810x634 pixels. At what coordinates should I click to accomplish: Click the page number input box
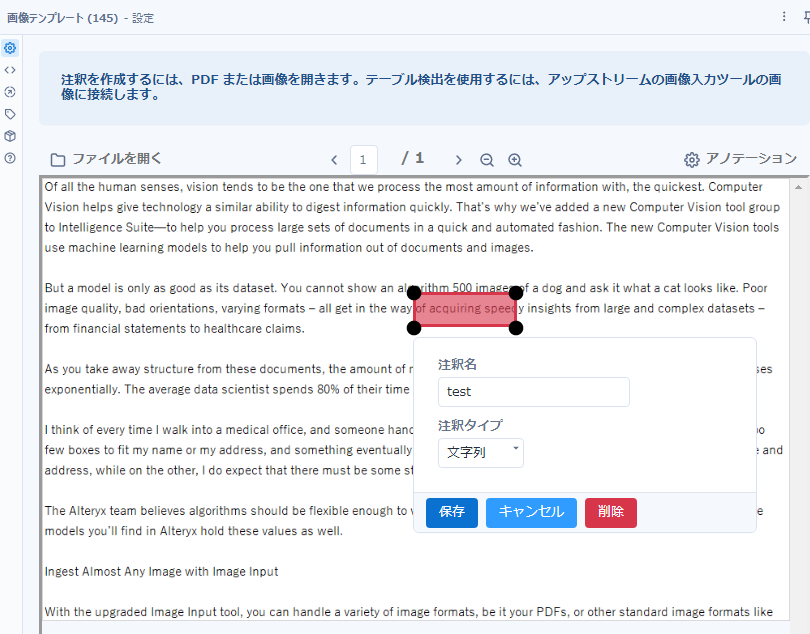point(364,159)
